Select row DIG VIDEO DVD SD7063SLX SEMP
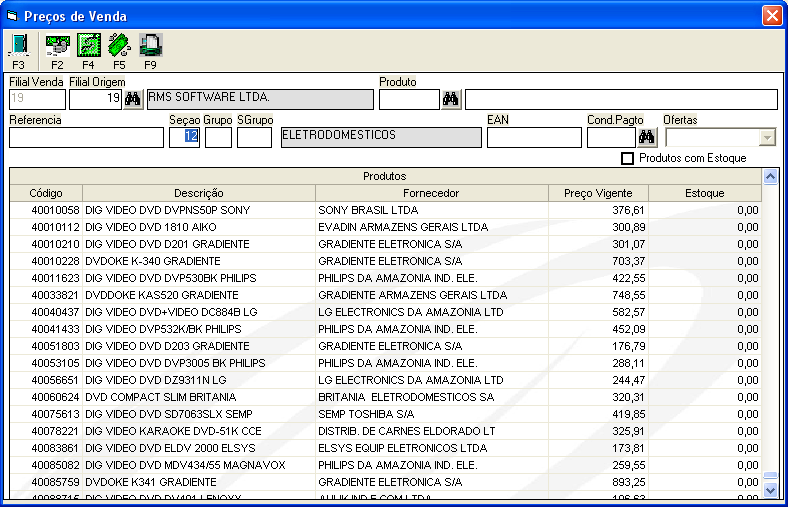 point(385,414)
